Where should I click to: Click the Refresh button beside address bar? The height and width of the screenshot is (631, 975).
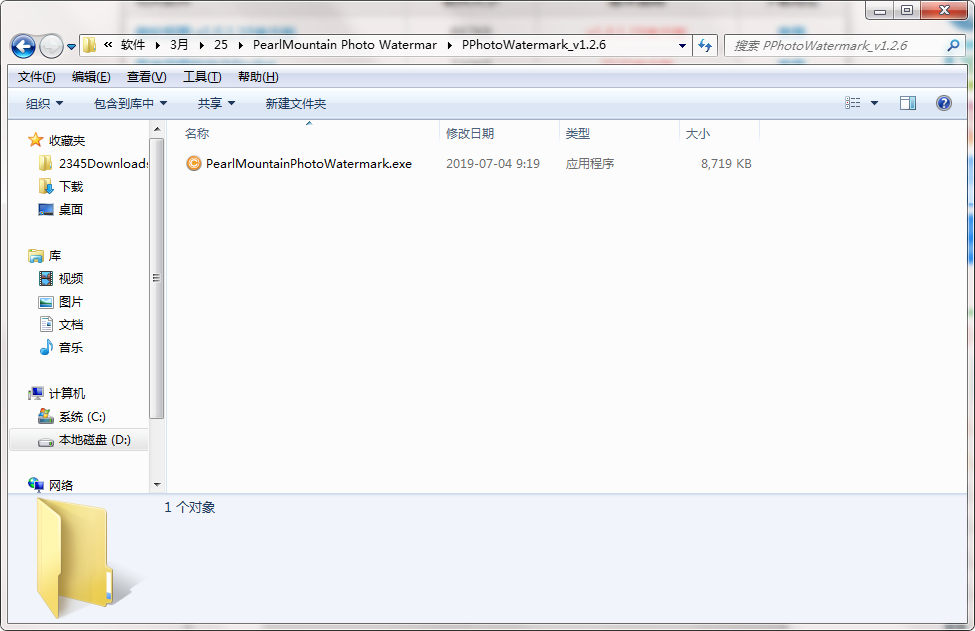pos(705,45)
